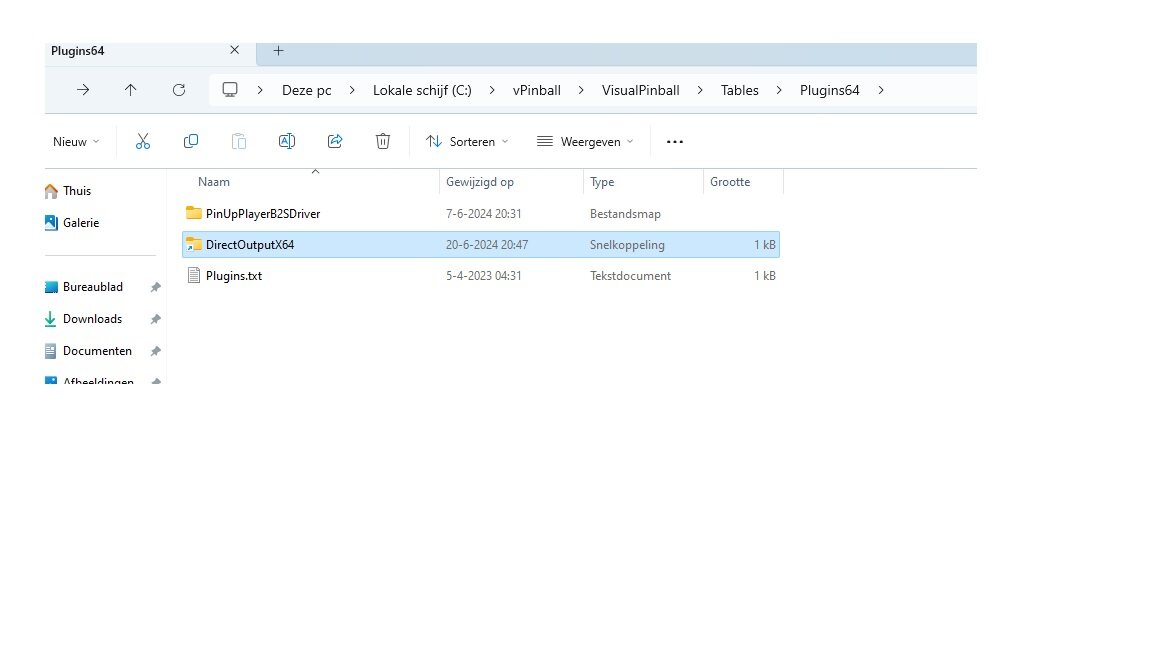Select the PinUpPlayerB2SDriver folder
1152x648 pixels.
pyautogui.click(x=263, y=214)
